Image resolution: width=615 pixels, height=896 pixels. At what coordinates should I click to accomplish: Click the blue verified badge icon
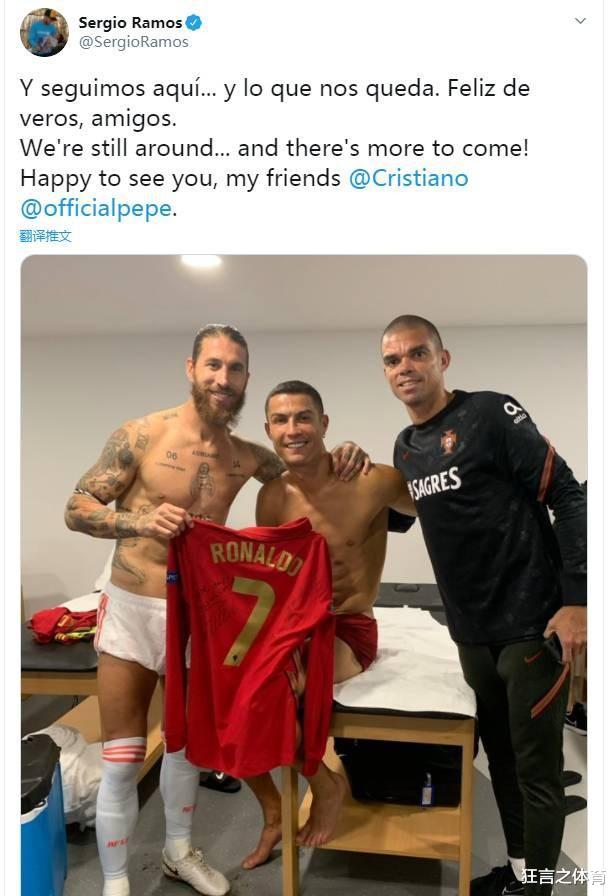point(194,23)
